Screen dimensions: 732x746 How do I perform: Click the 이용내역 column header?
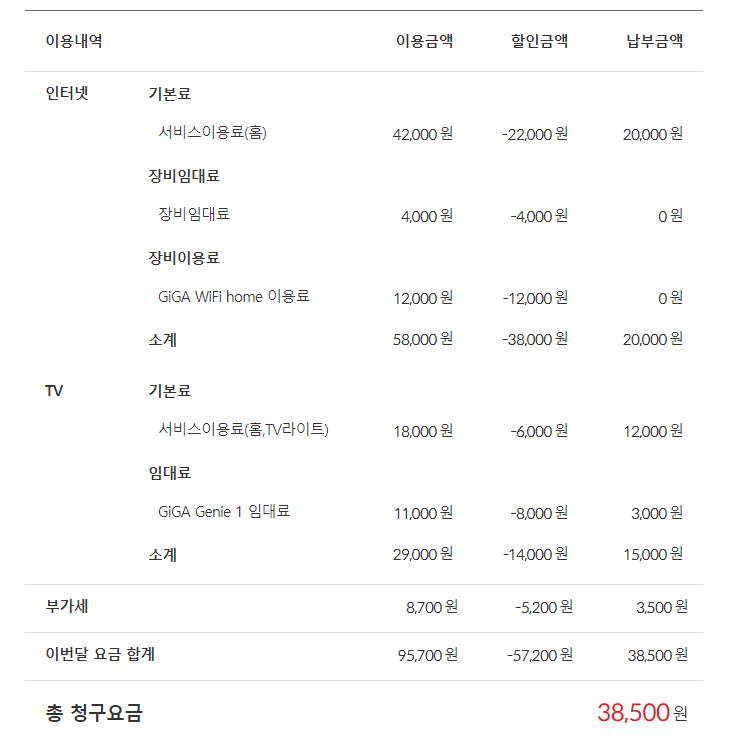coord(74,41)
